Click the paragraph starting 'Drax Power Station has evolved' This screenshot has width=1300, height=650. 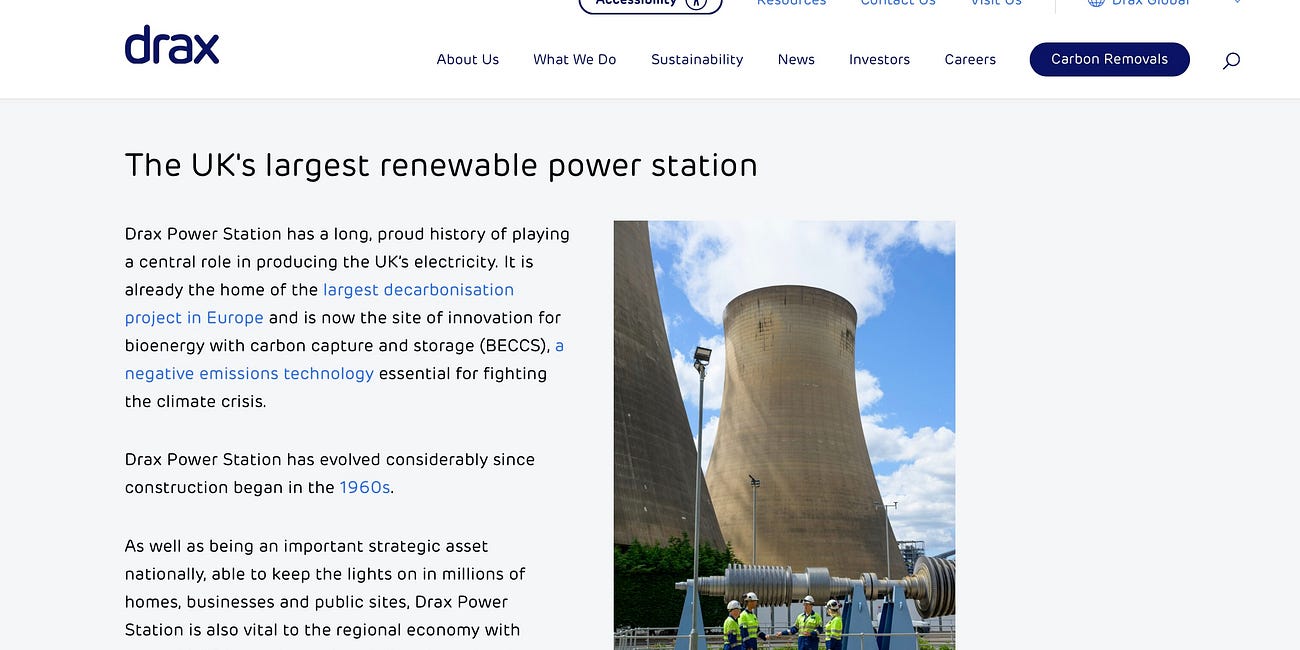click(x=330, y=474)
